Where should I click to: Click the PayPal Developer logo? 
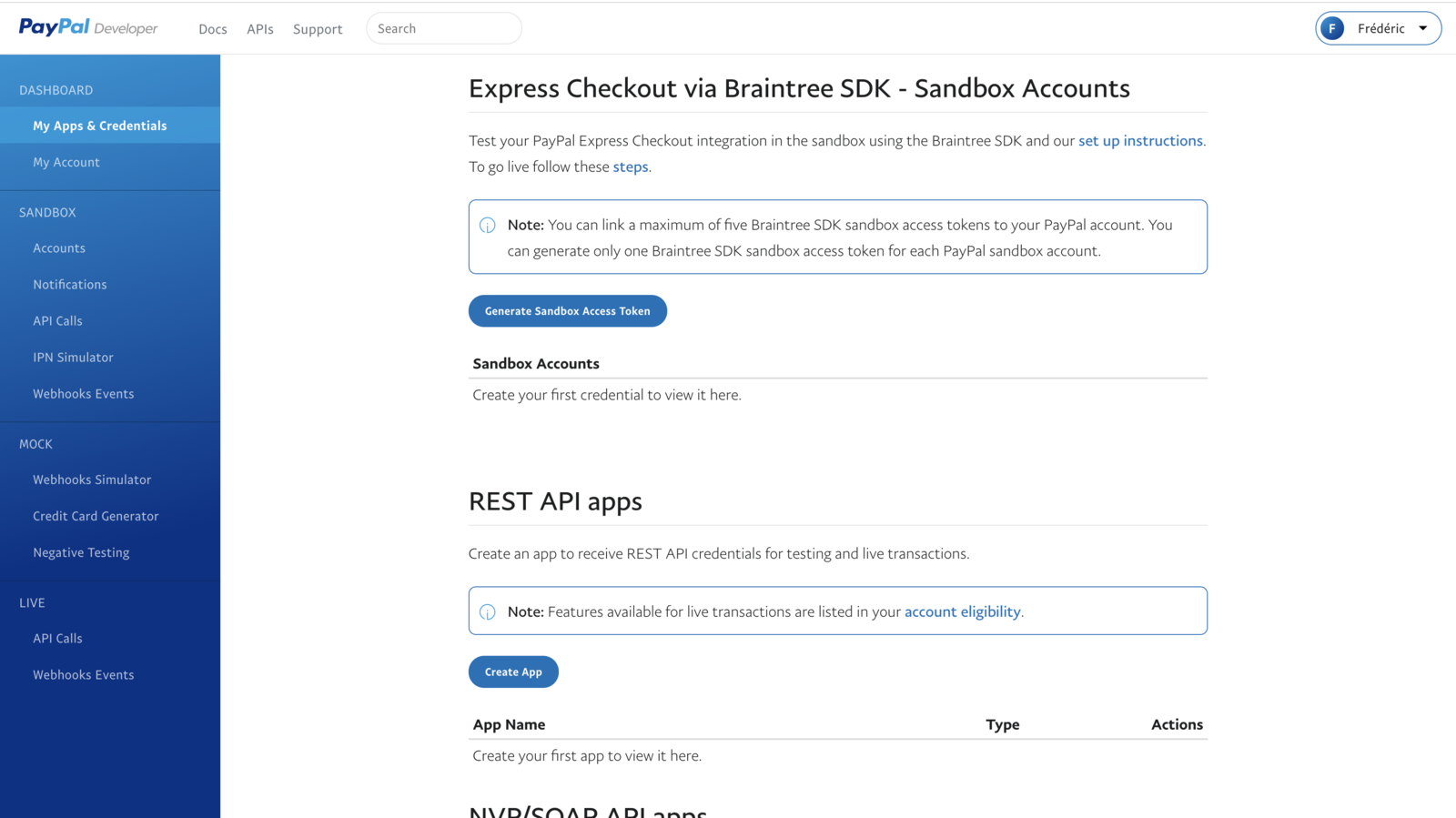88,27
